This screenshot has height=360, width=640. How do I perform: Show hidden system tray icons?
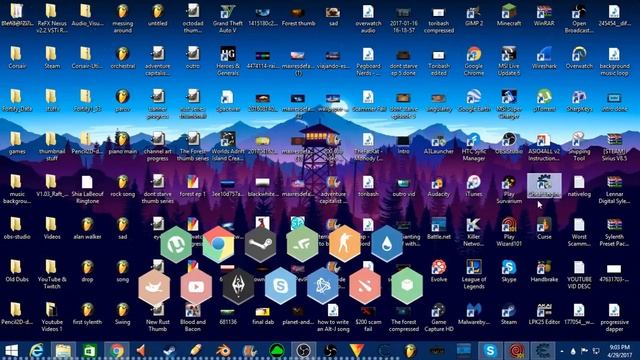click(562, 351)
